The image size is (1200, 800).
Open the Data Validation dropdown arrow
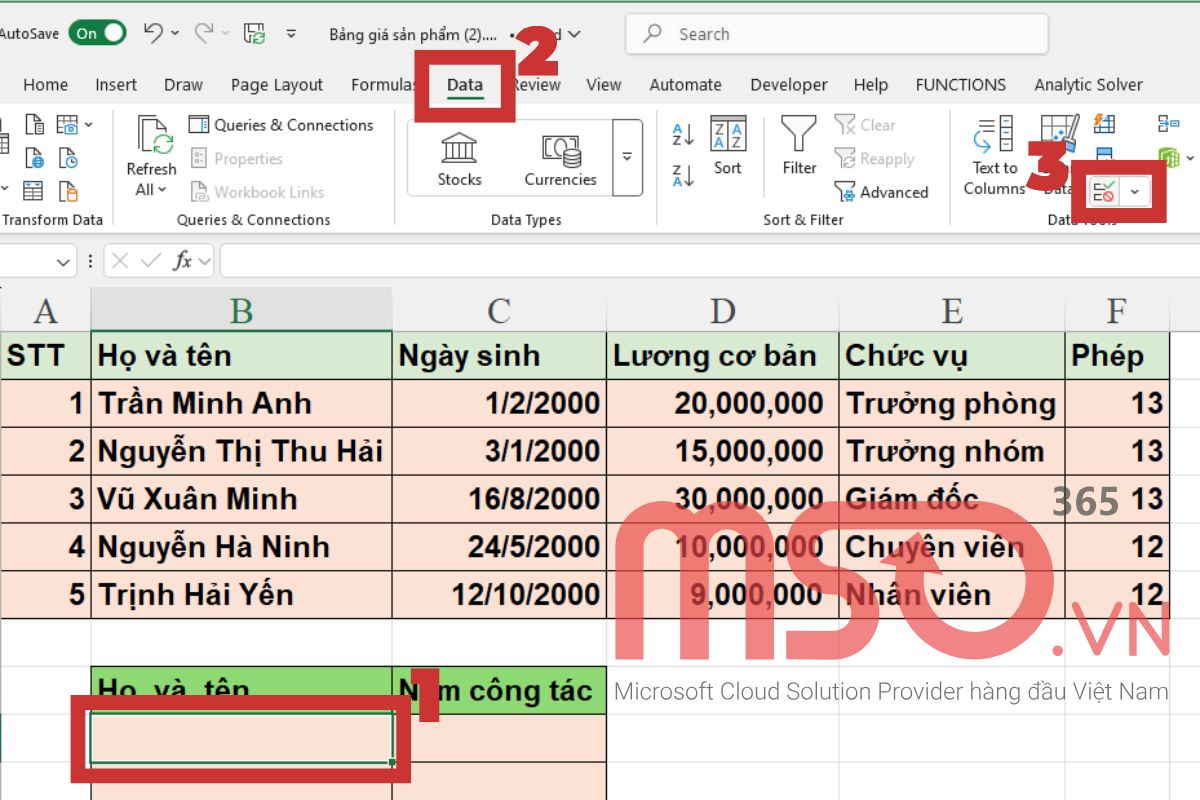pyautogui.click(x=1134, y=192)
